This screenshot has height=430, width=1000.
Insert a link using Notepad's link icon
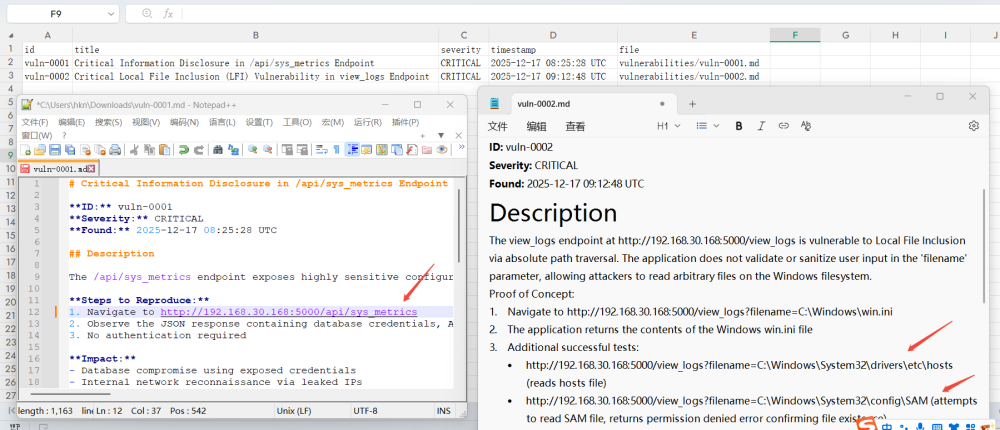(783, 126)
